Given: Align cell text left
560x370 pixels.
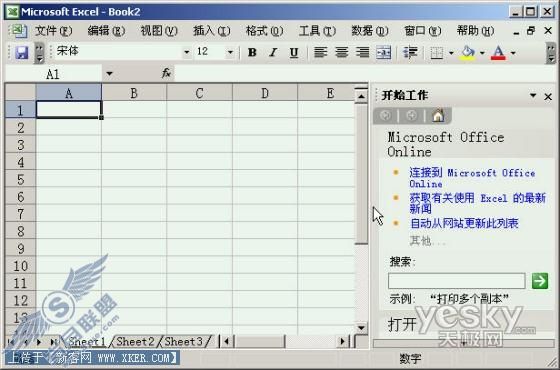Looking at the screenshot, I should (x=320, y=52).
